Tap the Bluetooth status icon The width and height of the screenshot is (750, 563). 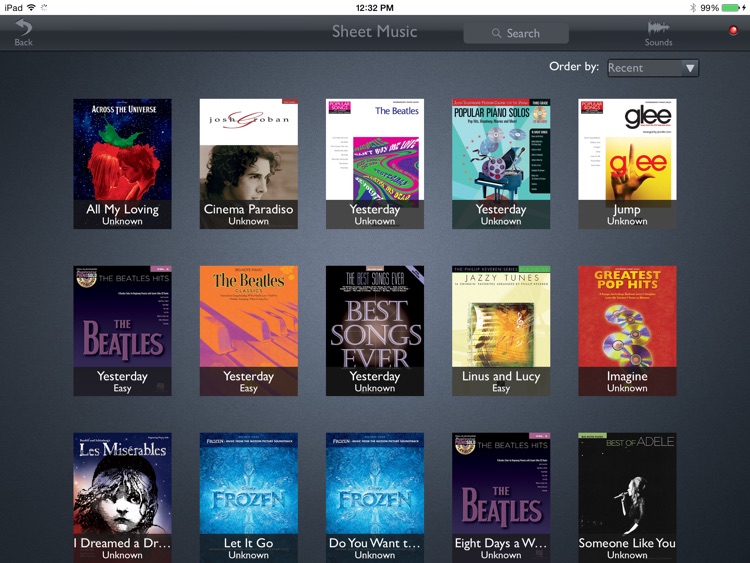[693, 8]
